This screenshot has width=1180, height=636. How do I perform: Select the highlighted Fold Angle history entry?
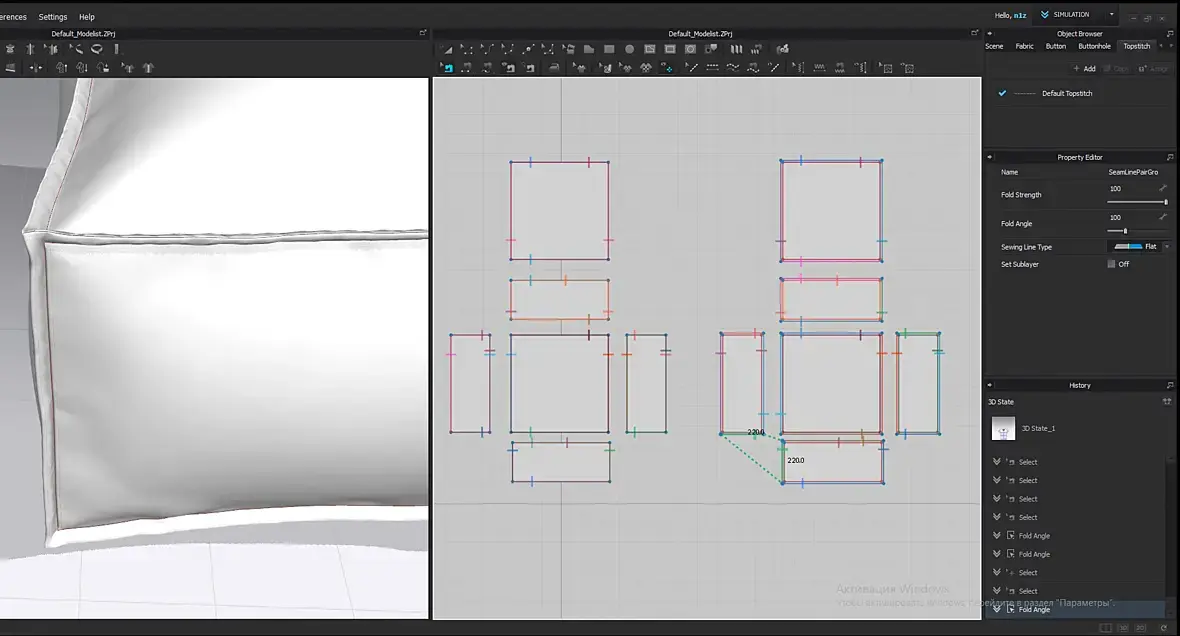pyautogui.click(x=1076, y=609)
